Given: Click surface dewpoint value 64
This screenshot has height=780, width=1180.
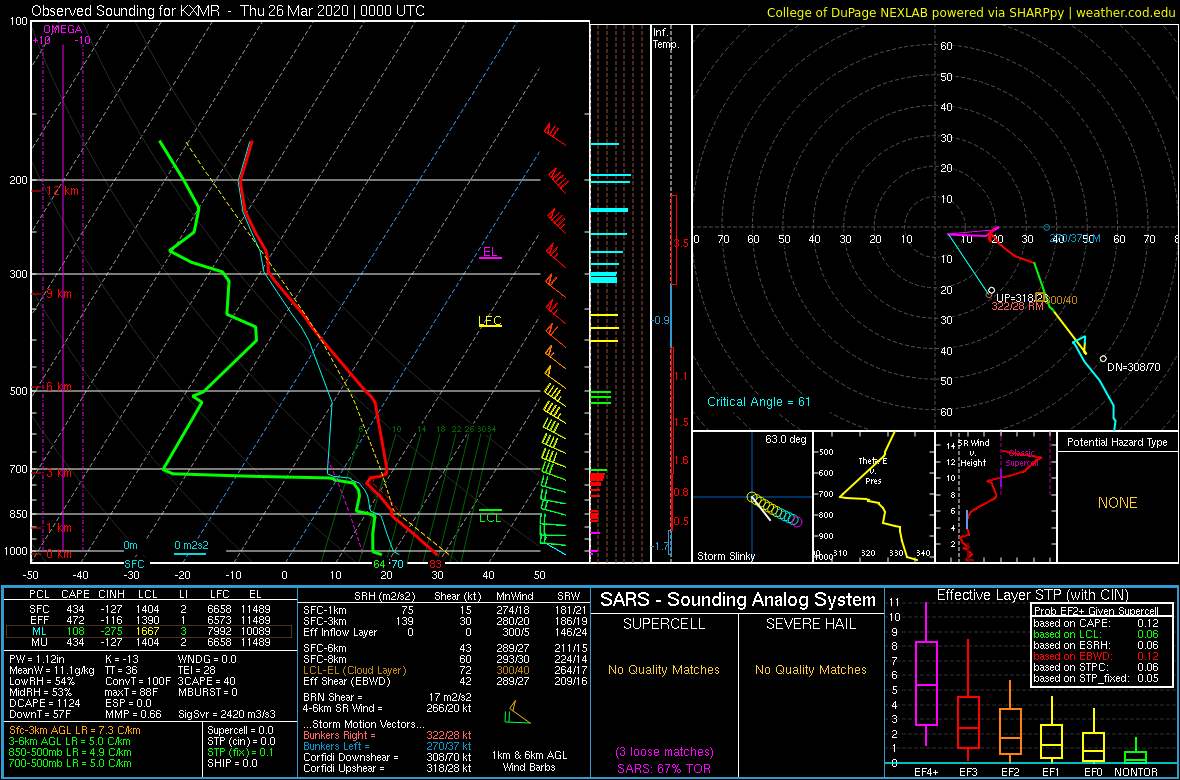Looking at the screenshot, I should [x=379, y=564].
